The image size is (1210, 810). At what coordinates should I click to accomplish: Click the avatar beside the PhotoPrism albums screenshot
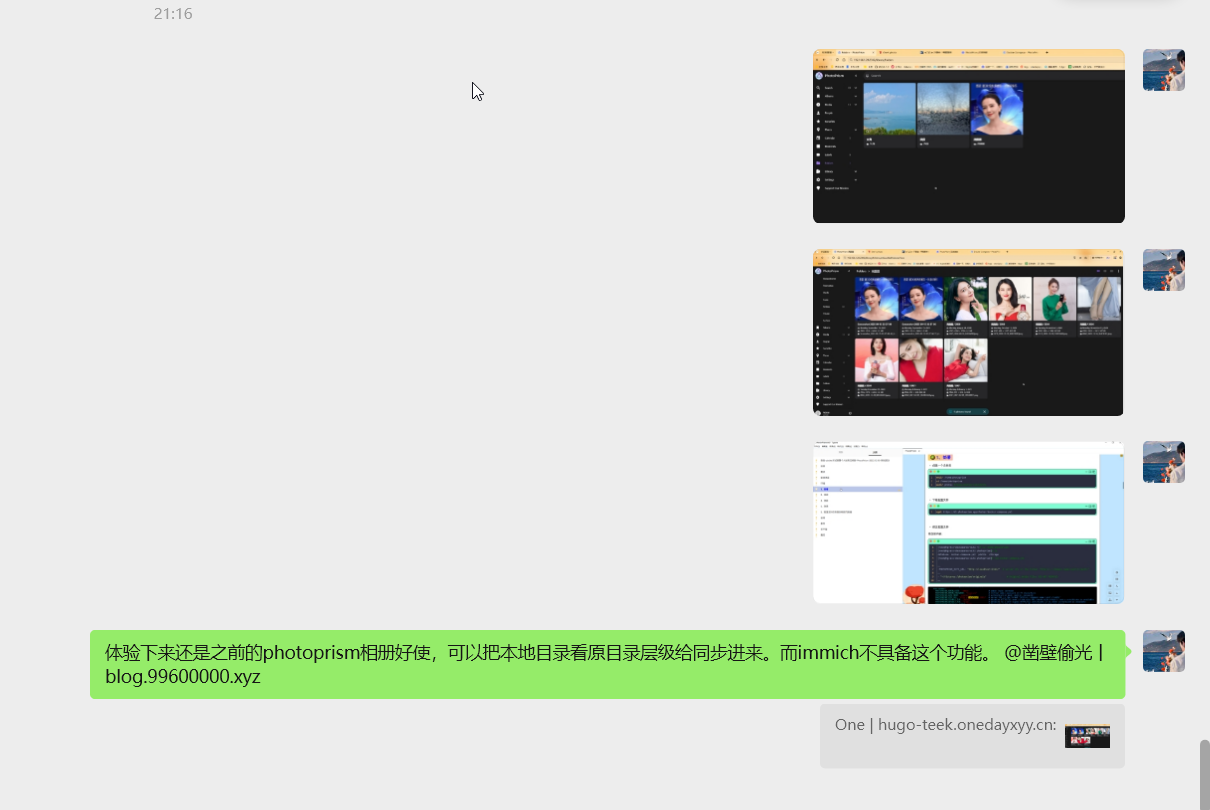pyautogui.click(x=1163, y=70)
